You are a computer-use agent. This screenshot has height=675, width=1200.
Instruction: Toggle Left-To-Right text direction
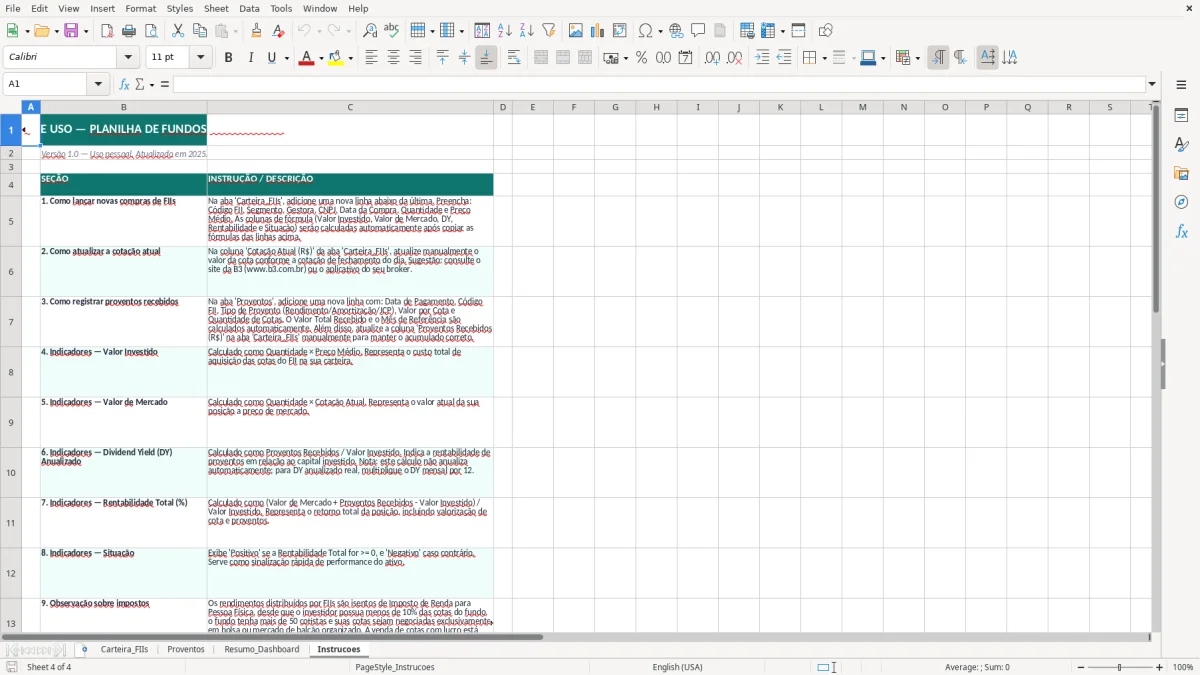point(937,58)
